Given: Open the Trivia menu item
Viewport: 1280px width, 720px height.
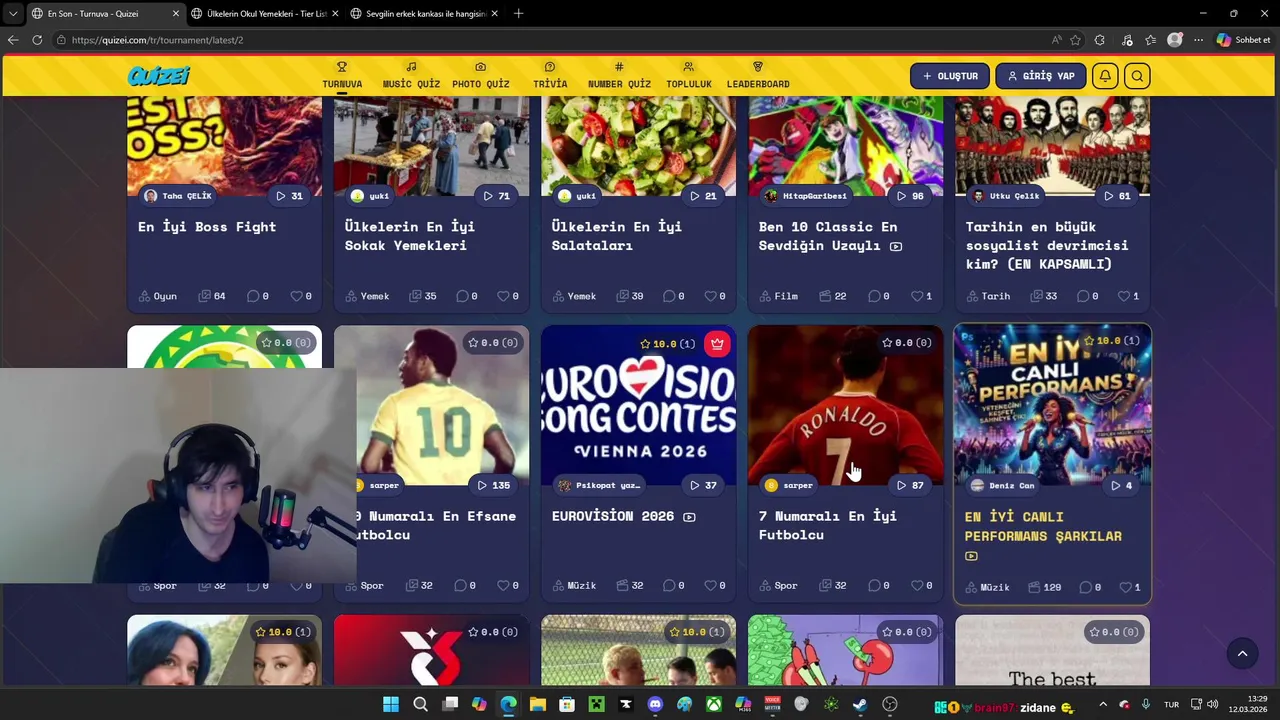Looking at the screenshot, I should point(550,76).
